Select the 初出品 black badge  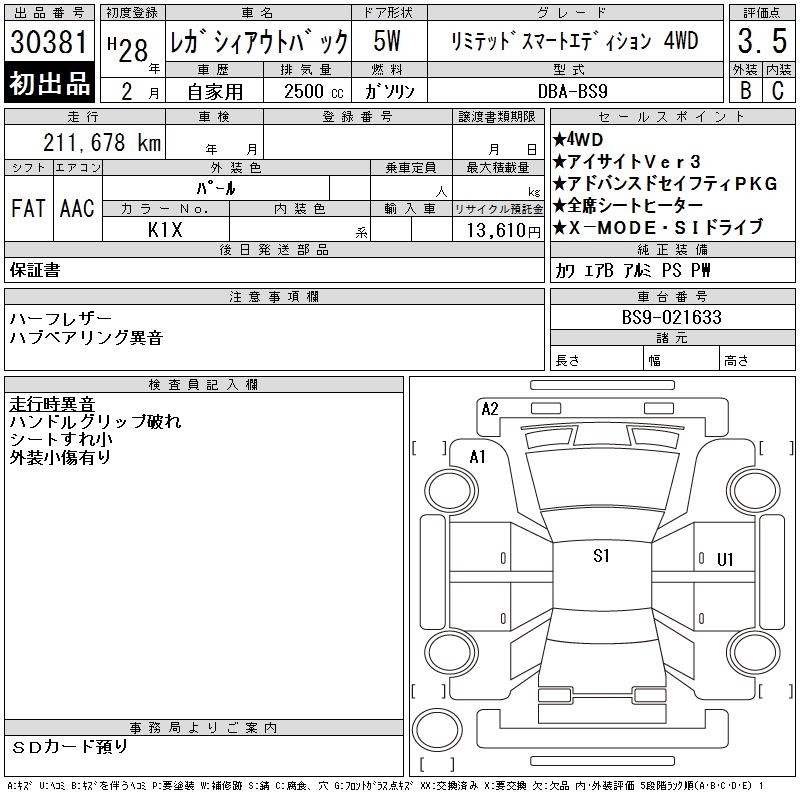coord(49,83)
